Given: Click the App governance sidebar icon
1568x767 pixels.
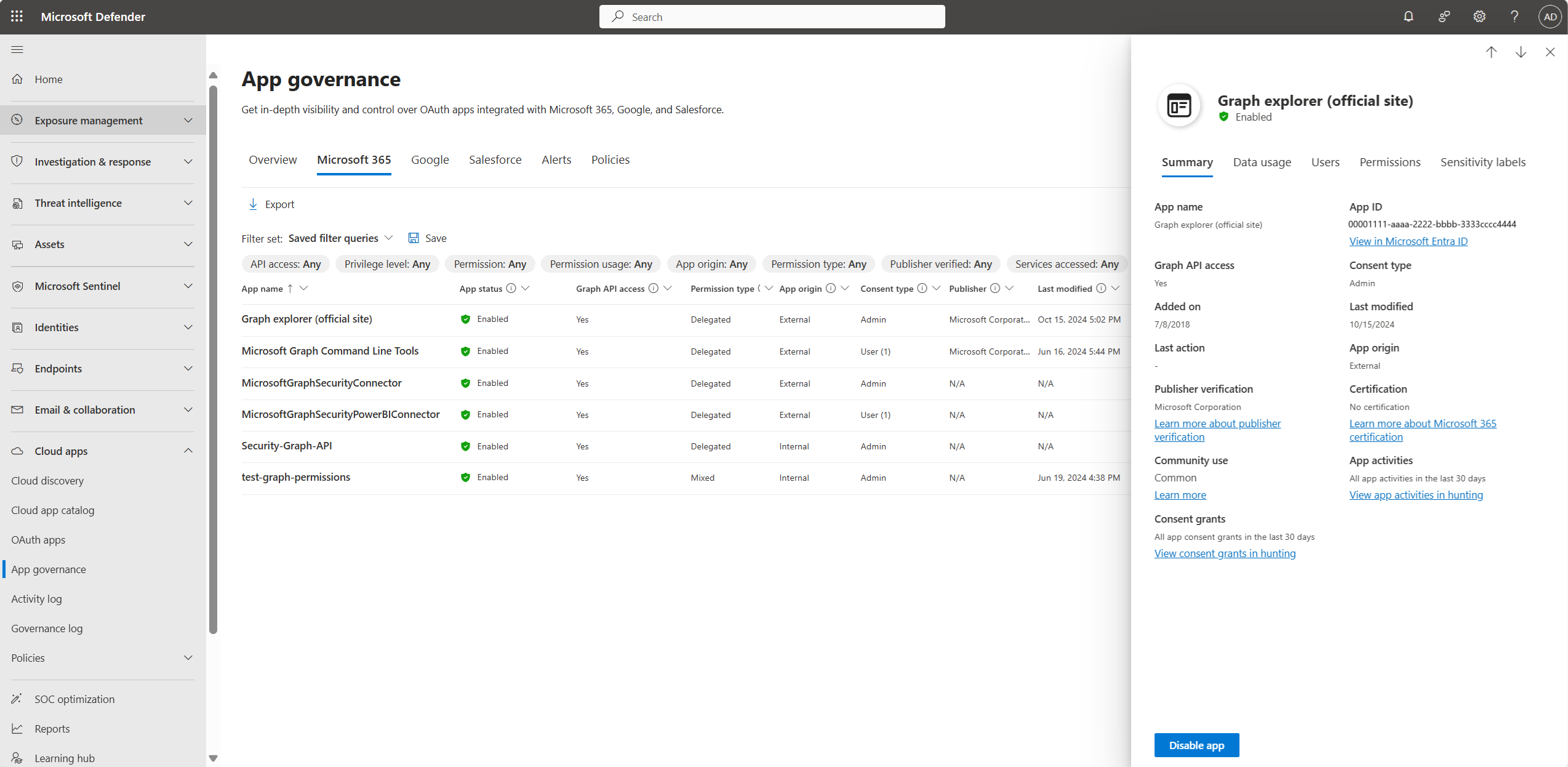Looking at the screenshot, I should coord(49,569).
